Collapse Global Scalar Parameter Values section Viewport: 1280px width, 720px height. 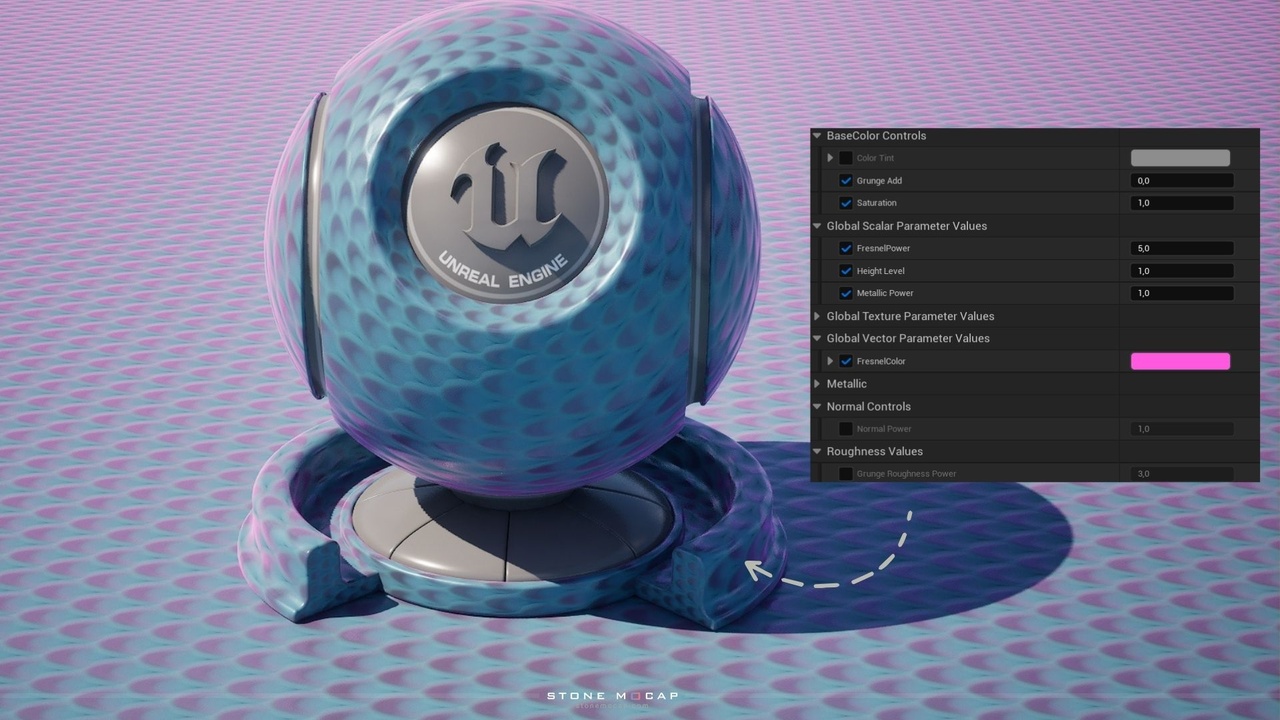click(x=817, y=226)
